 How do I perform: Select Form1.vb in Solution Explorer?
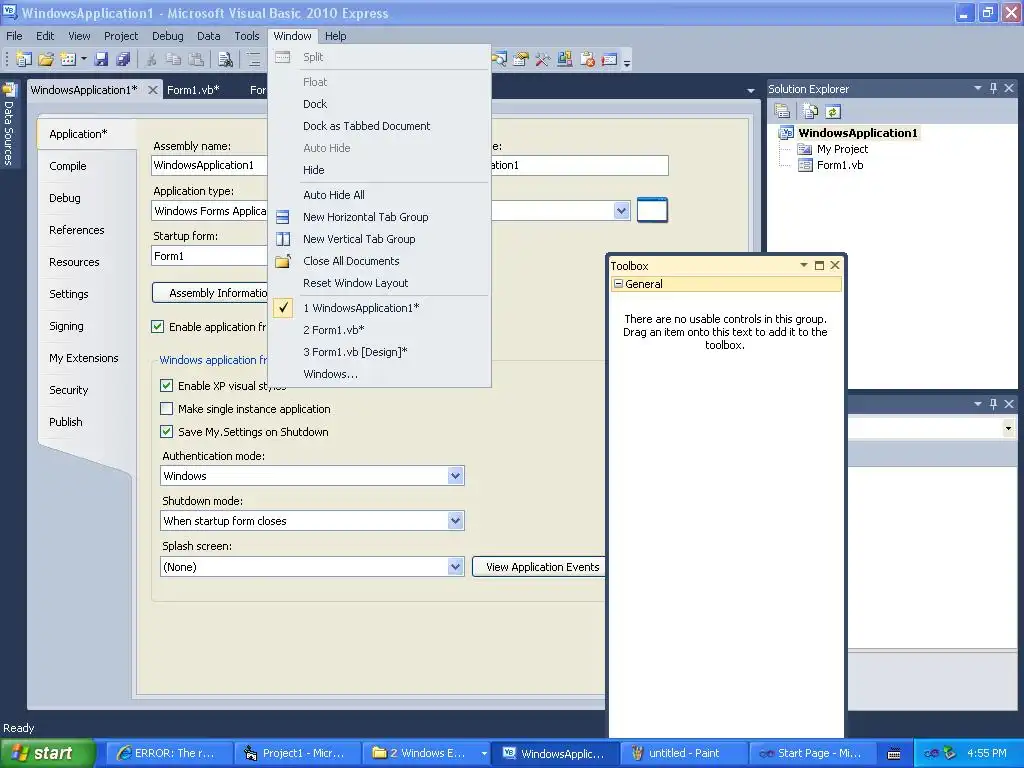pos(840,165)
